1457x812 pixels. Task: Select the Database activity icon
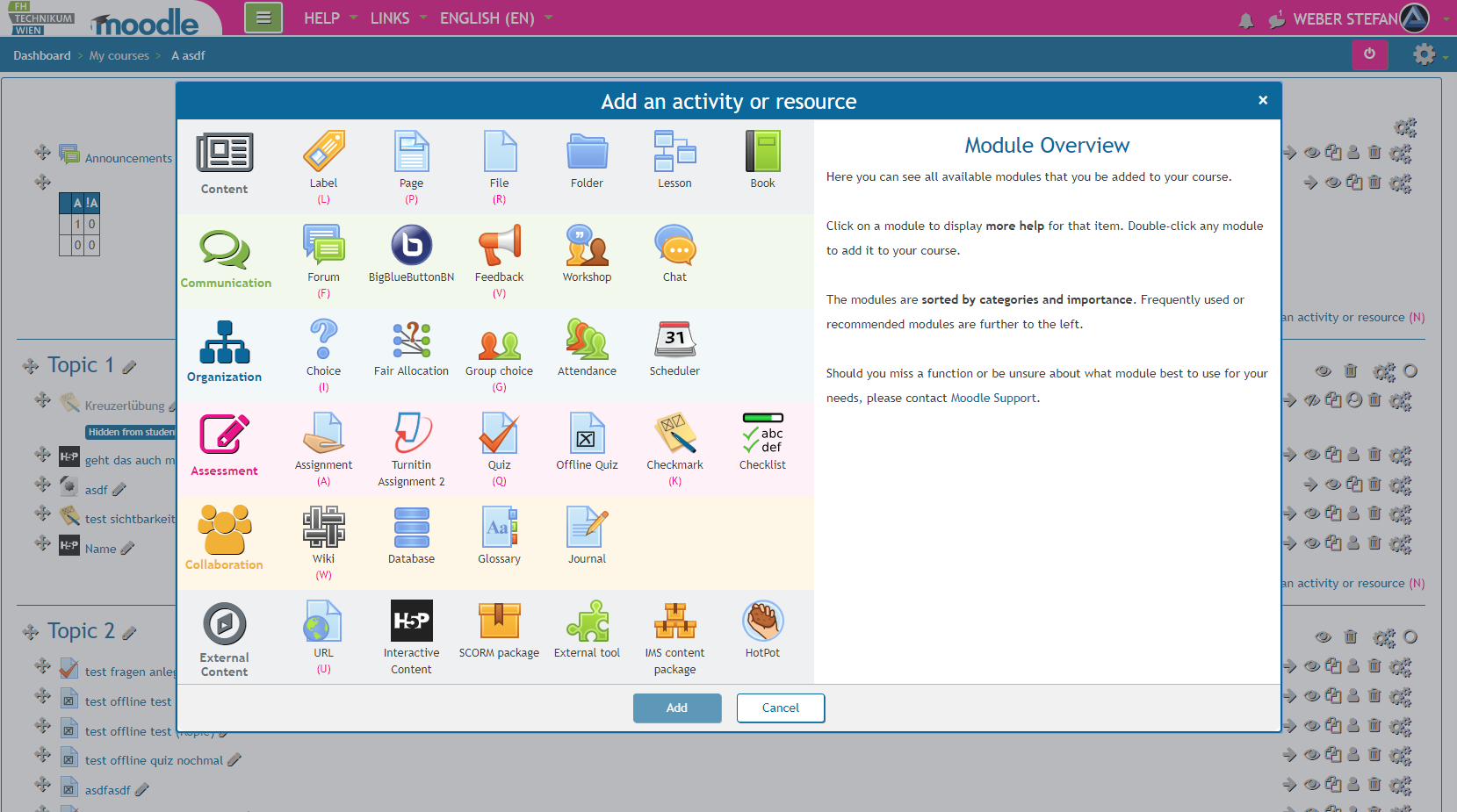[411, 527]
